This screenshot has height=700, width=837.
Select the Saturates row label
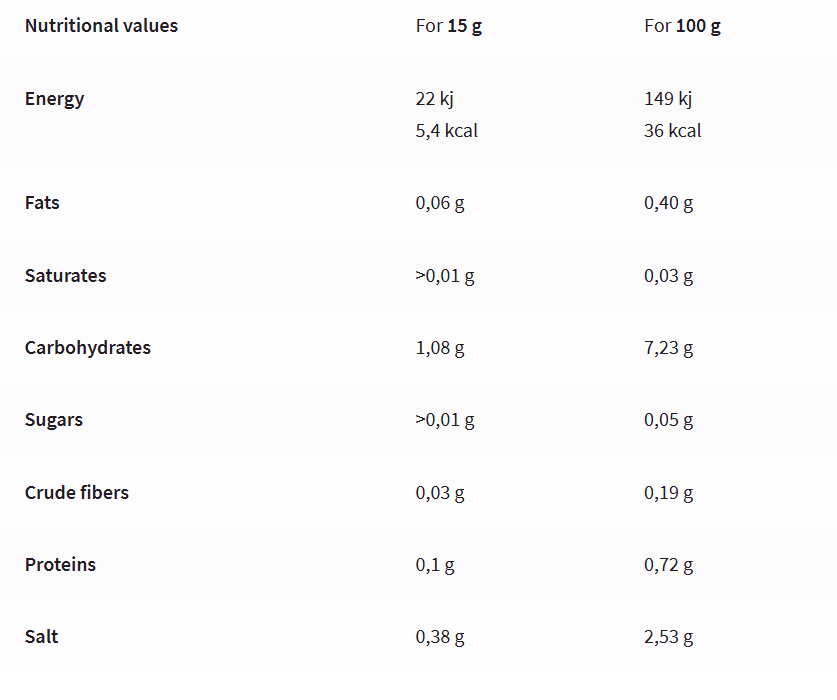[x=66, y=276]
